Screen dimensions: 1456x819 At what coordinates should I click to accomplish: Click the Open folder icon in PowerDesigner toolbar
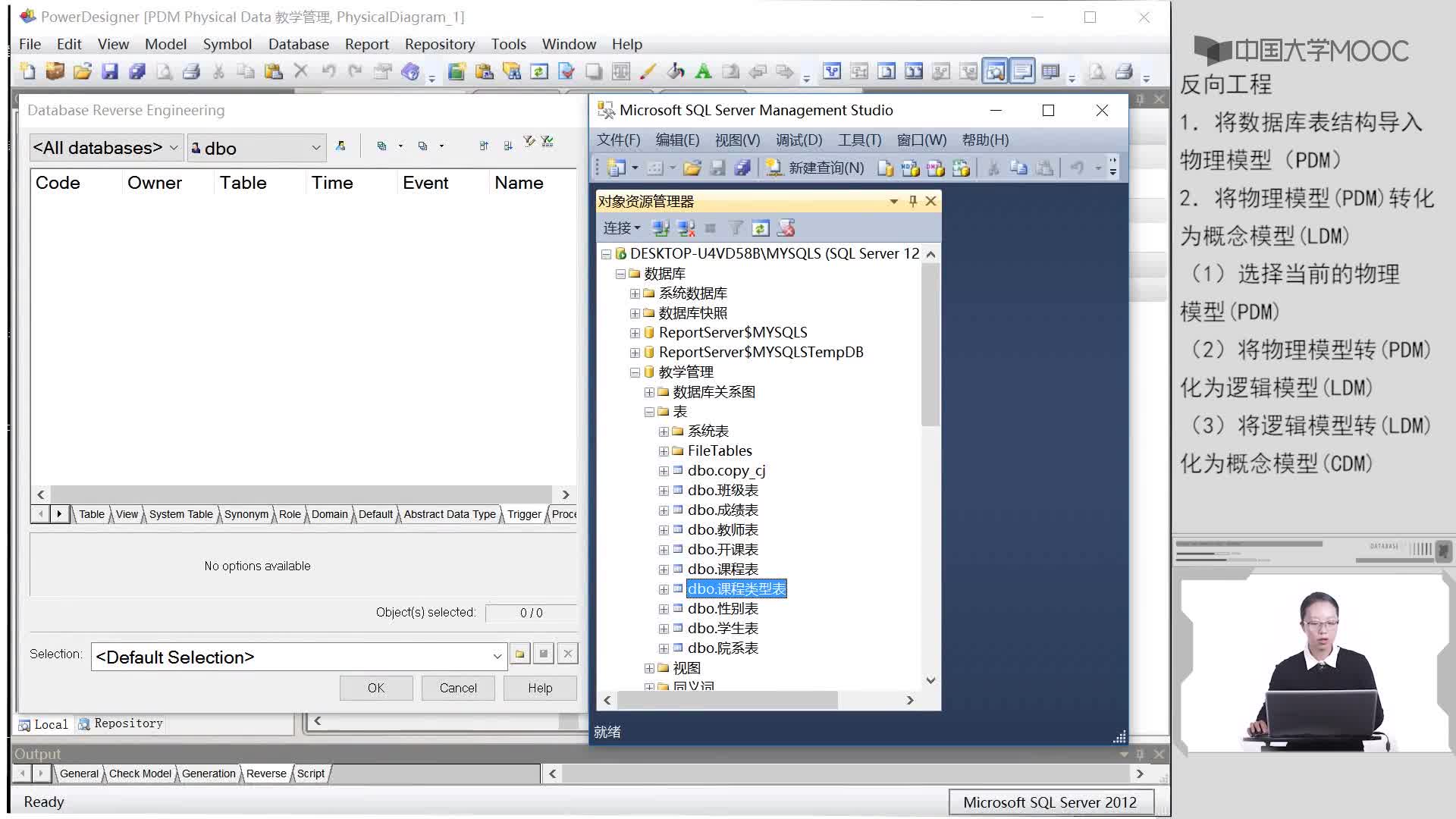(x=83, y=72)
